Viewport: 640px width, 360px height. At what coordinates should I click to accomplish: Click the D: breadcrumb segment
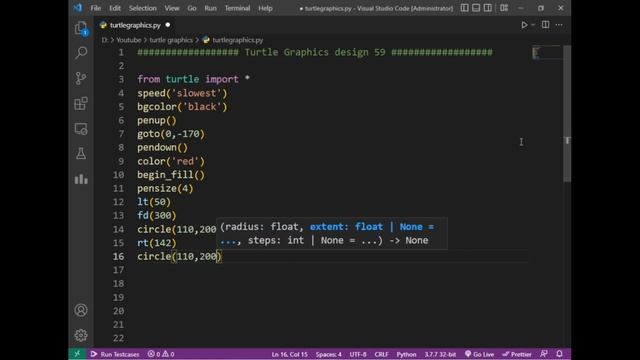click(105, 40)
